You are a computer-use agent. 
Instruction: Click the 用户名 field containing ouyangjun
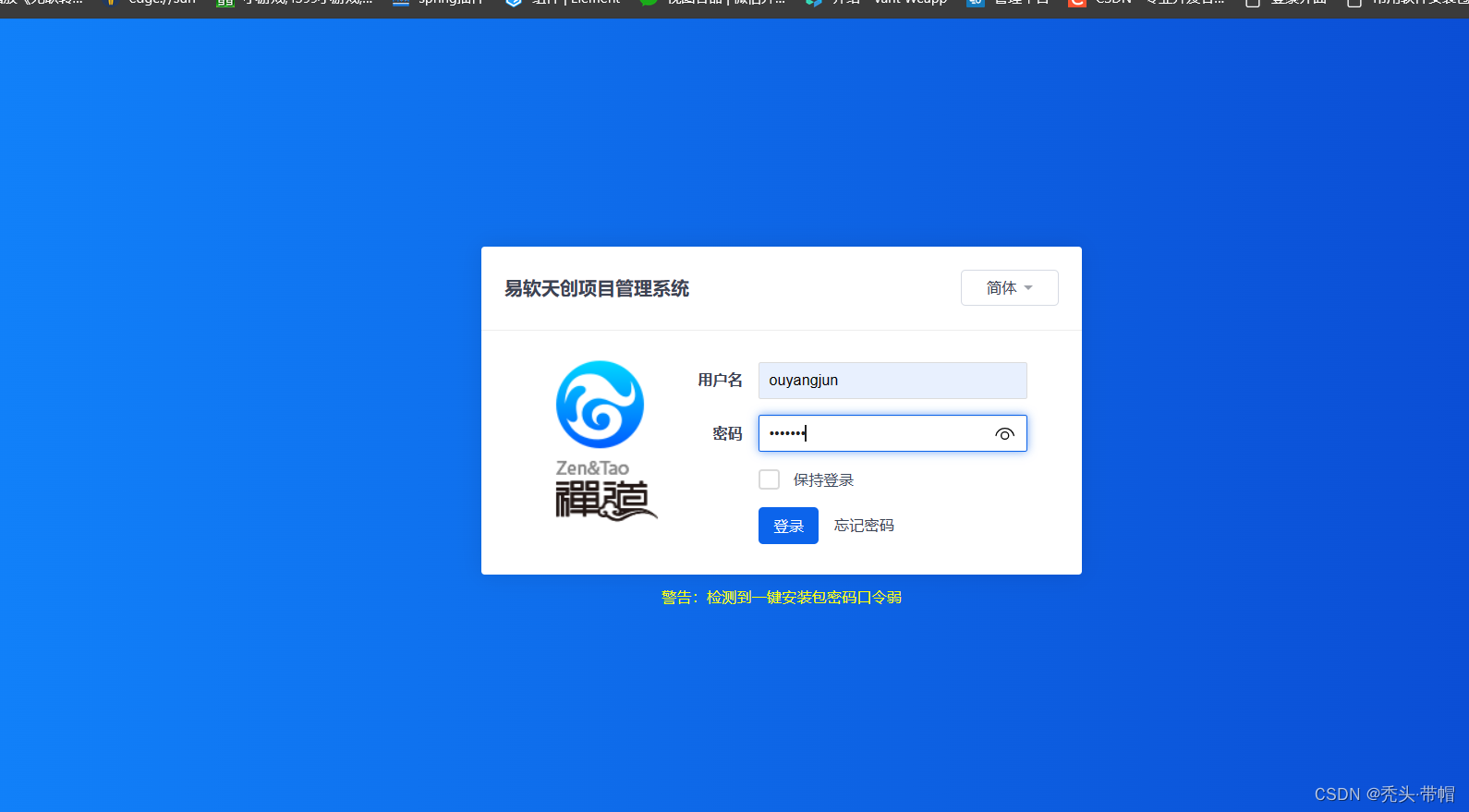[892, 381]
